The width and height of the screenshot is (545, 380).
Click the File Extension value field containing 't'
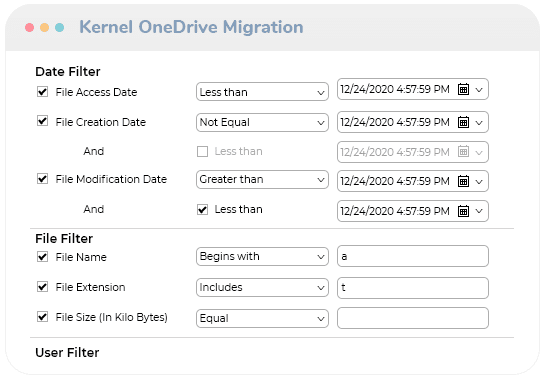pos(413,288)
